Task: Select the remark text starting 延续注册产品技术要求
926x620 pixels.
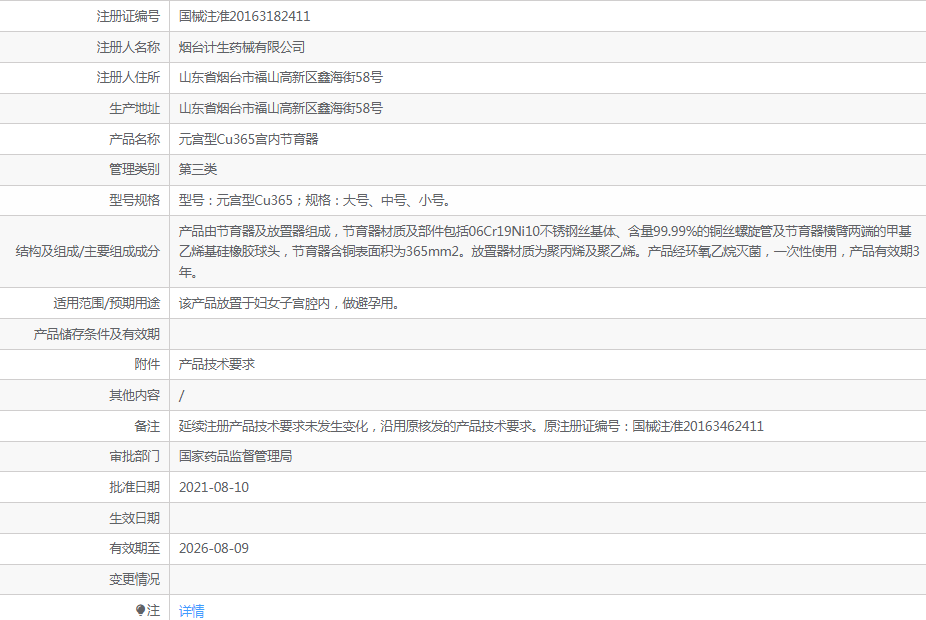Action: (471, 426)
